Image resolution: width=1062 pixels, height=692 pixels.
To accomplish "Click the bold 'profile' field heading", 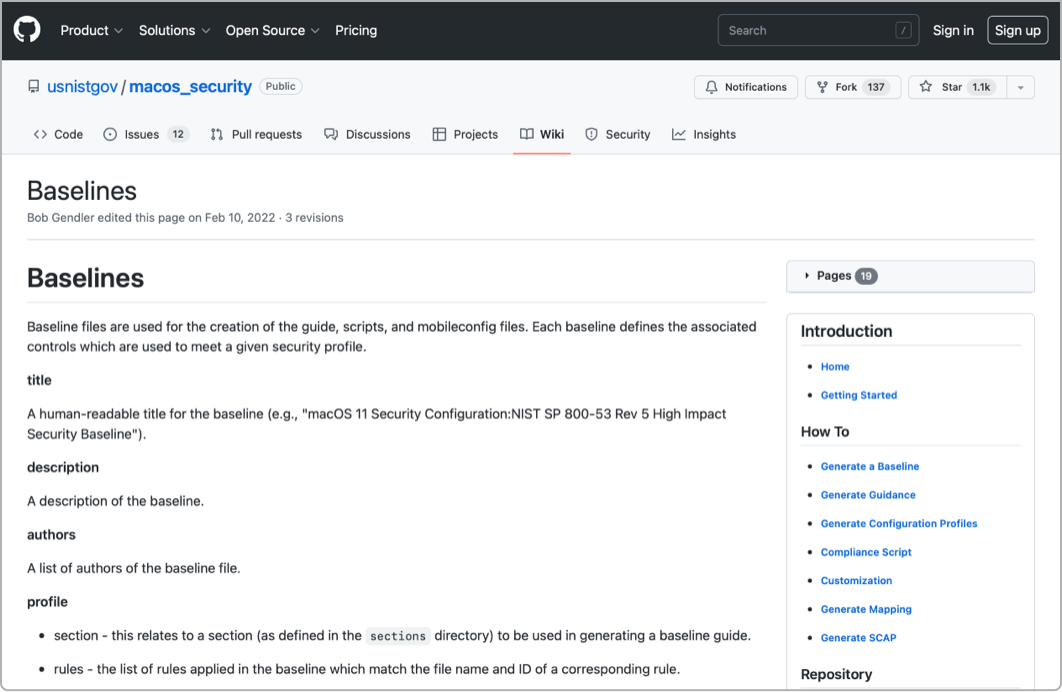I will (x=47, y=602).
